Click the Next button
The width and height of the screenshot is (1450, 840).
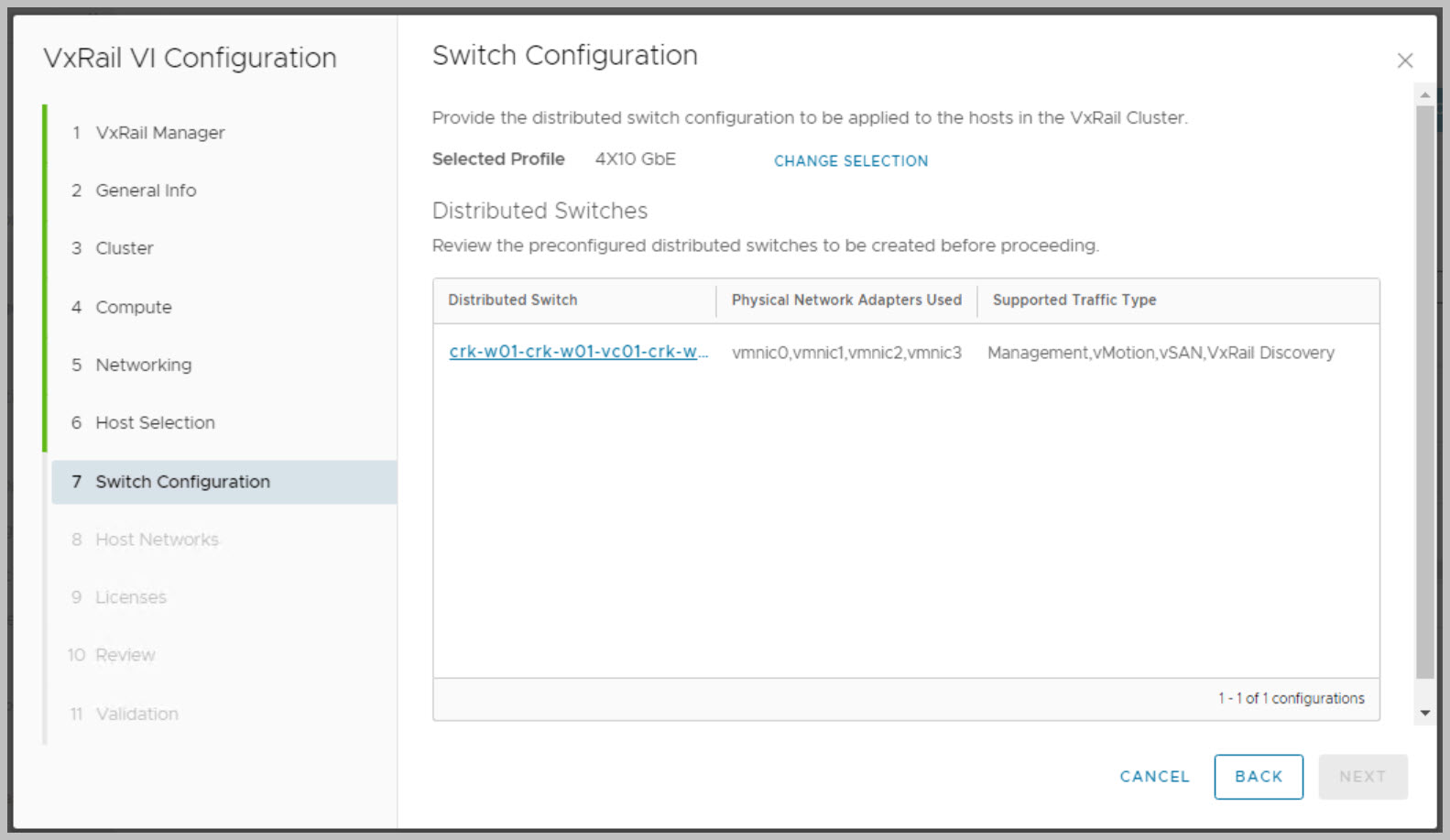click(1362, 777)
